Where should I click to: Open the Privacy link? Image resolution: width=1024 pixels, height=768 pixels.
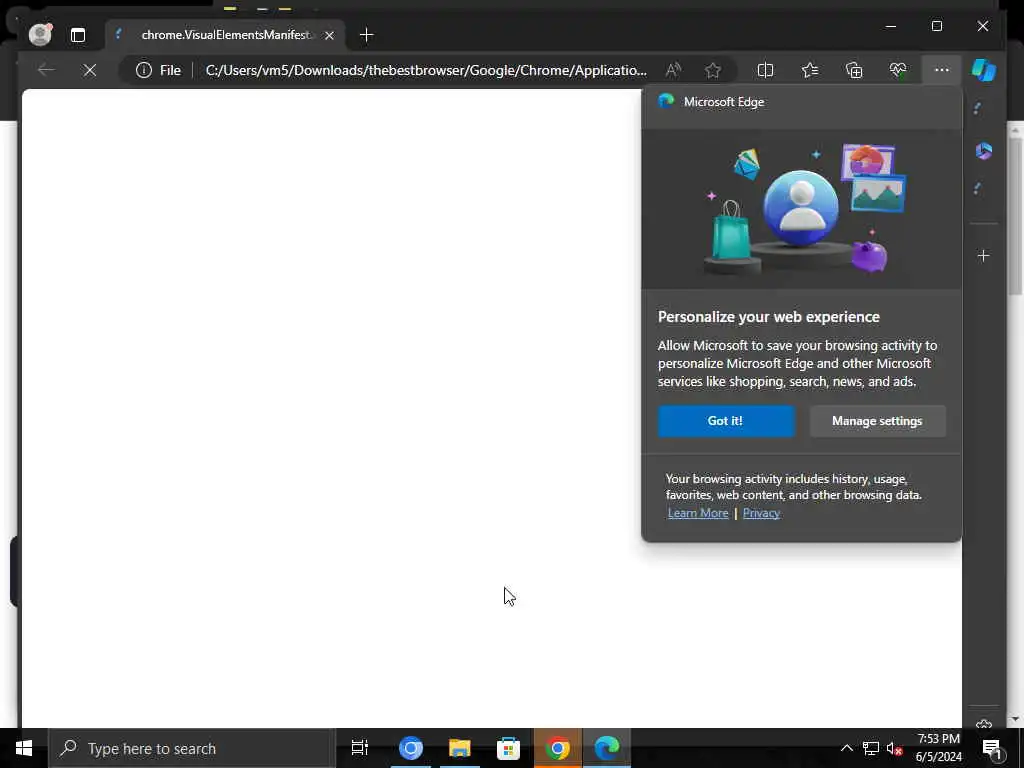coord(761,513)
